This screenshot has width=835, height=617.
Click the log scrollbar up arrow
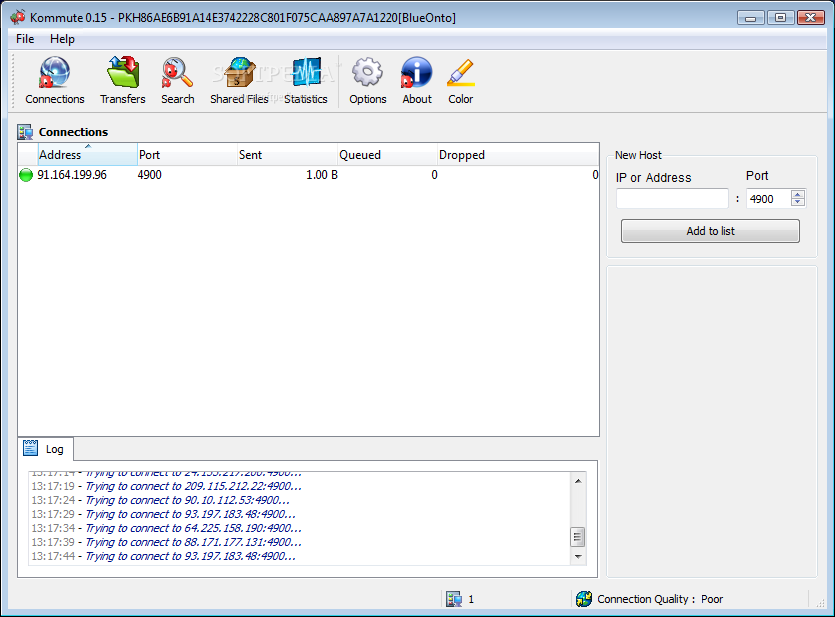[x=578, y=481]
